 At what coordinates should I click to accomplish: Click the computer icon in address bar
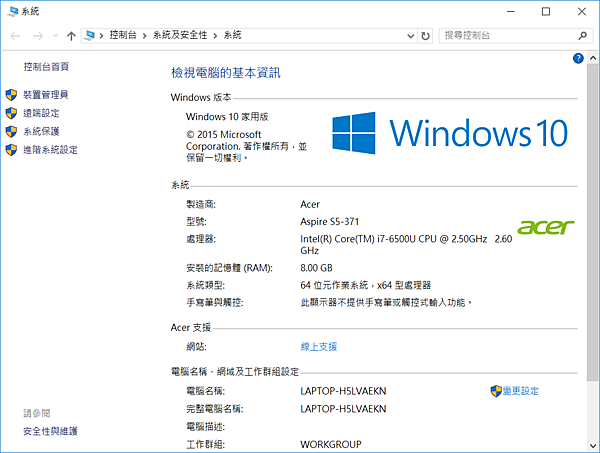click(x=89, y=36)
